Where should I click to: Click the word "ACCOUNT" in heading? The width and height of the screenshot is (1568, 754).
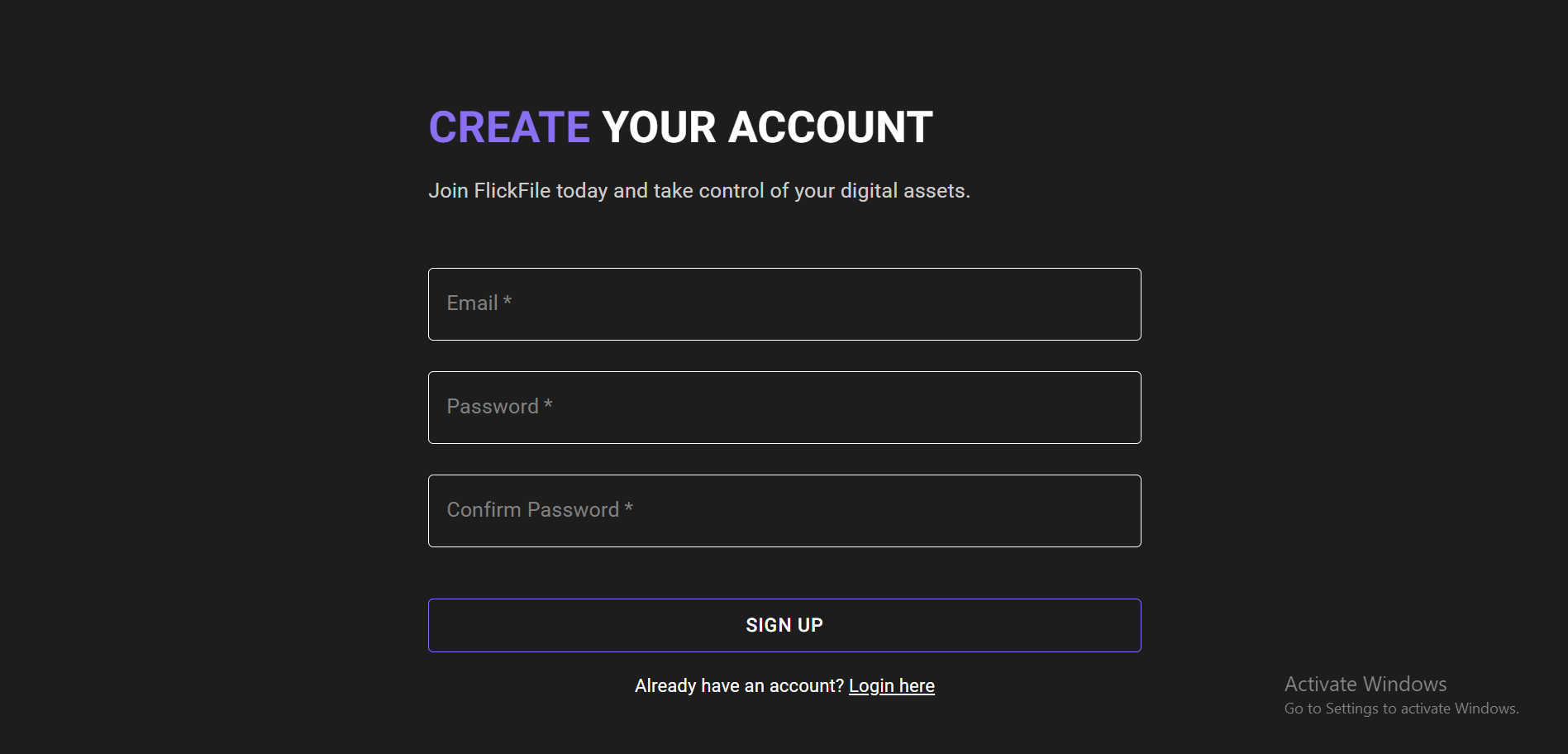tap(830, 127)
